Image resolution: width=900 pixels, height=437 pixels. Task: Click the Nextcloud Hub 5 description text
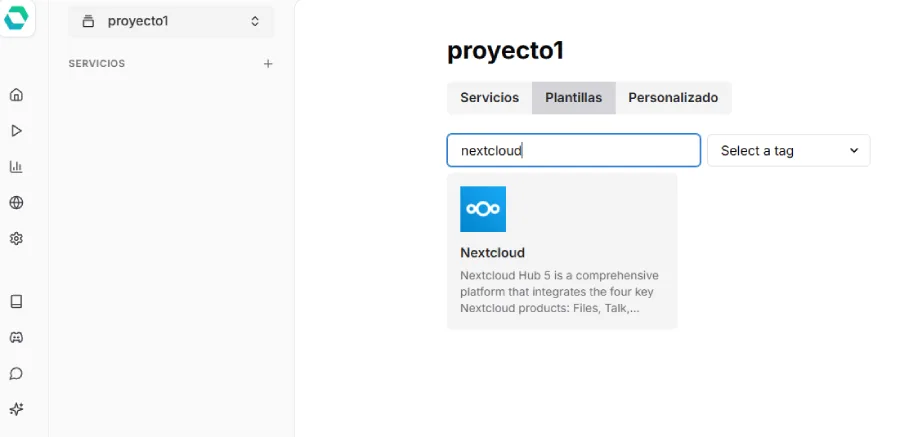(559, 291)
